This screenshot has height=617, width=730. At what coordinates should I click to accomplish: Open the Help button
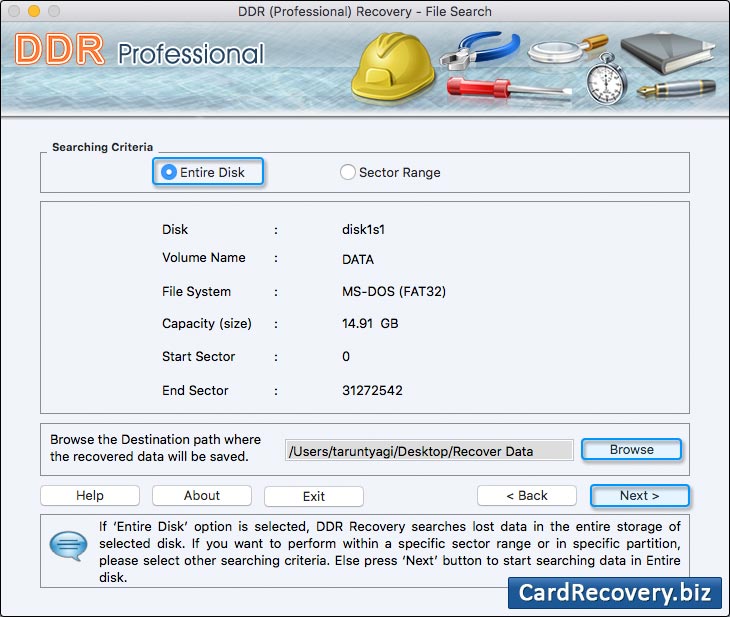point(90,495)
